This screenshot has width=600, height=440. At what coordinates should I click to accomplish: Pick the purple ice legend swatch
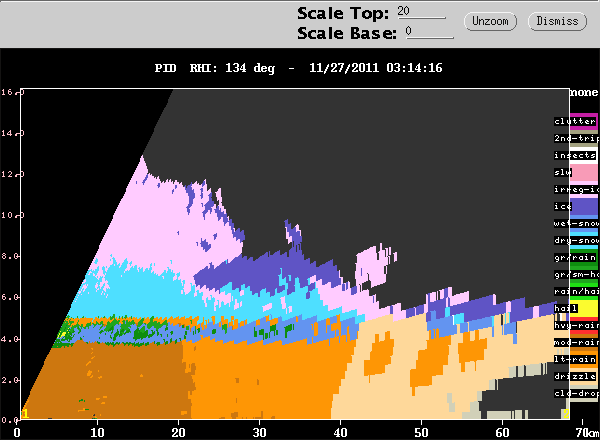584,206
